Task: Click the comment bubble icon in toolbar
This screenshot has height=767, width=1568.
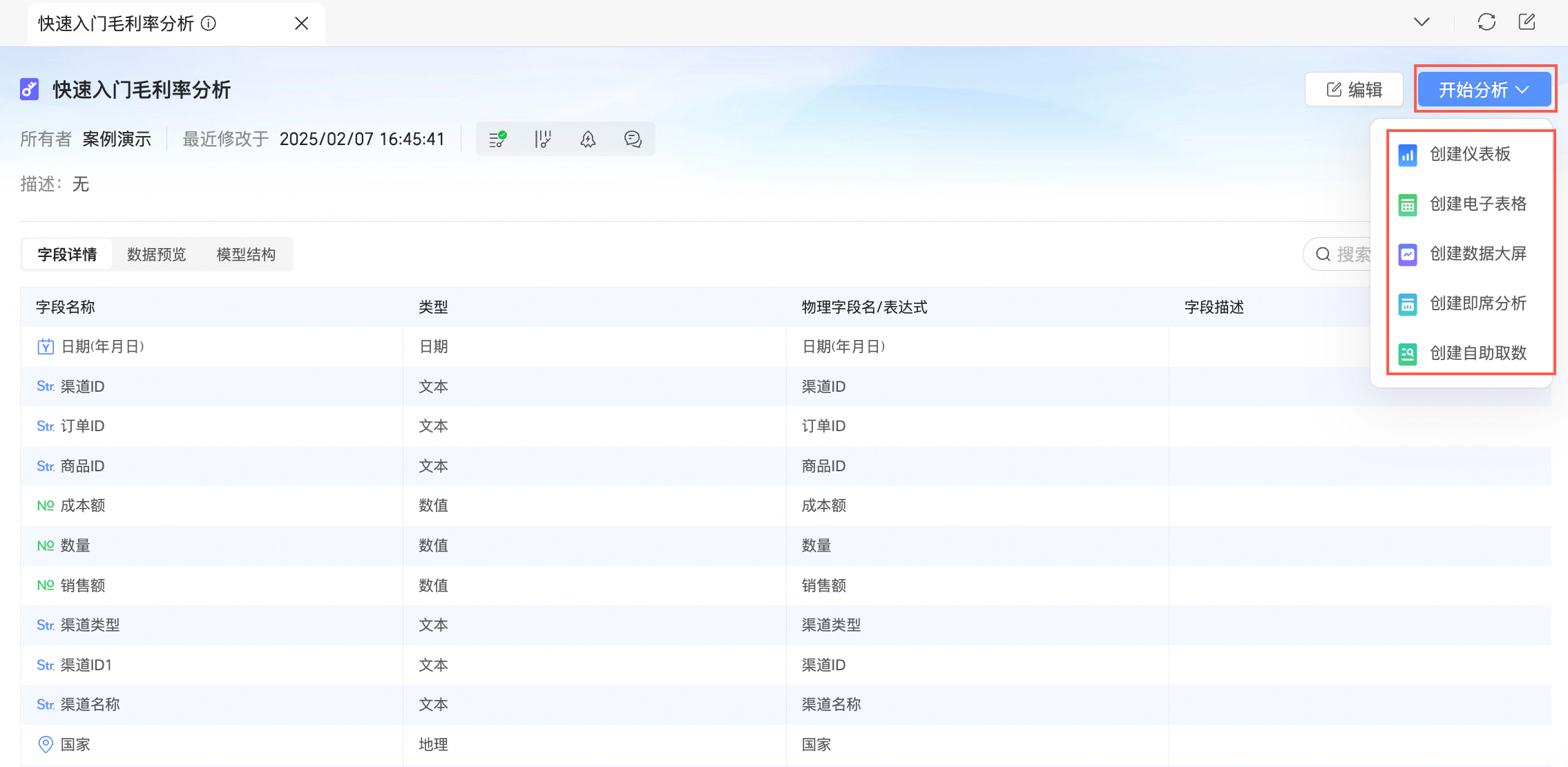Action: point(633,139)
